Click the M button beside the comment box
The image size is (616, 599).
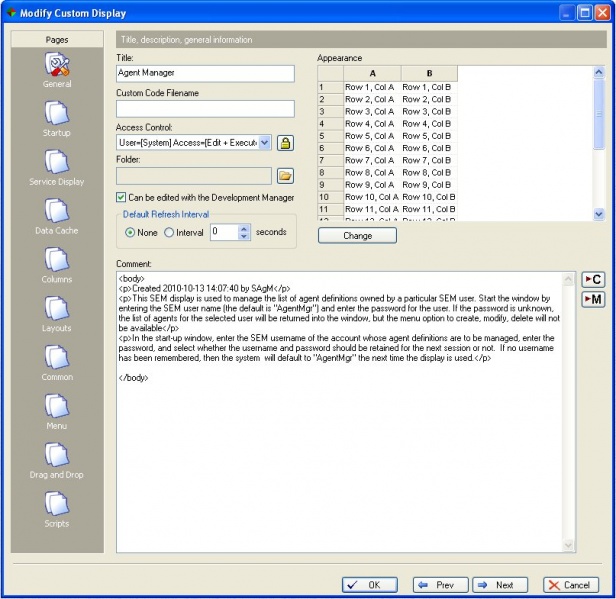click(592, 299)
